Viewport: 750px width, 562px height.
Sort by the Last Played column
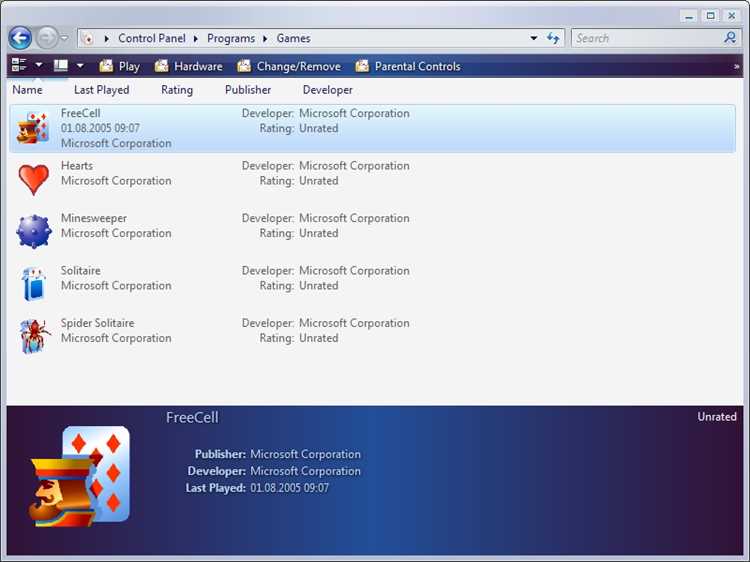(x=101, y=90)
